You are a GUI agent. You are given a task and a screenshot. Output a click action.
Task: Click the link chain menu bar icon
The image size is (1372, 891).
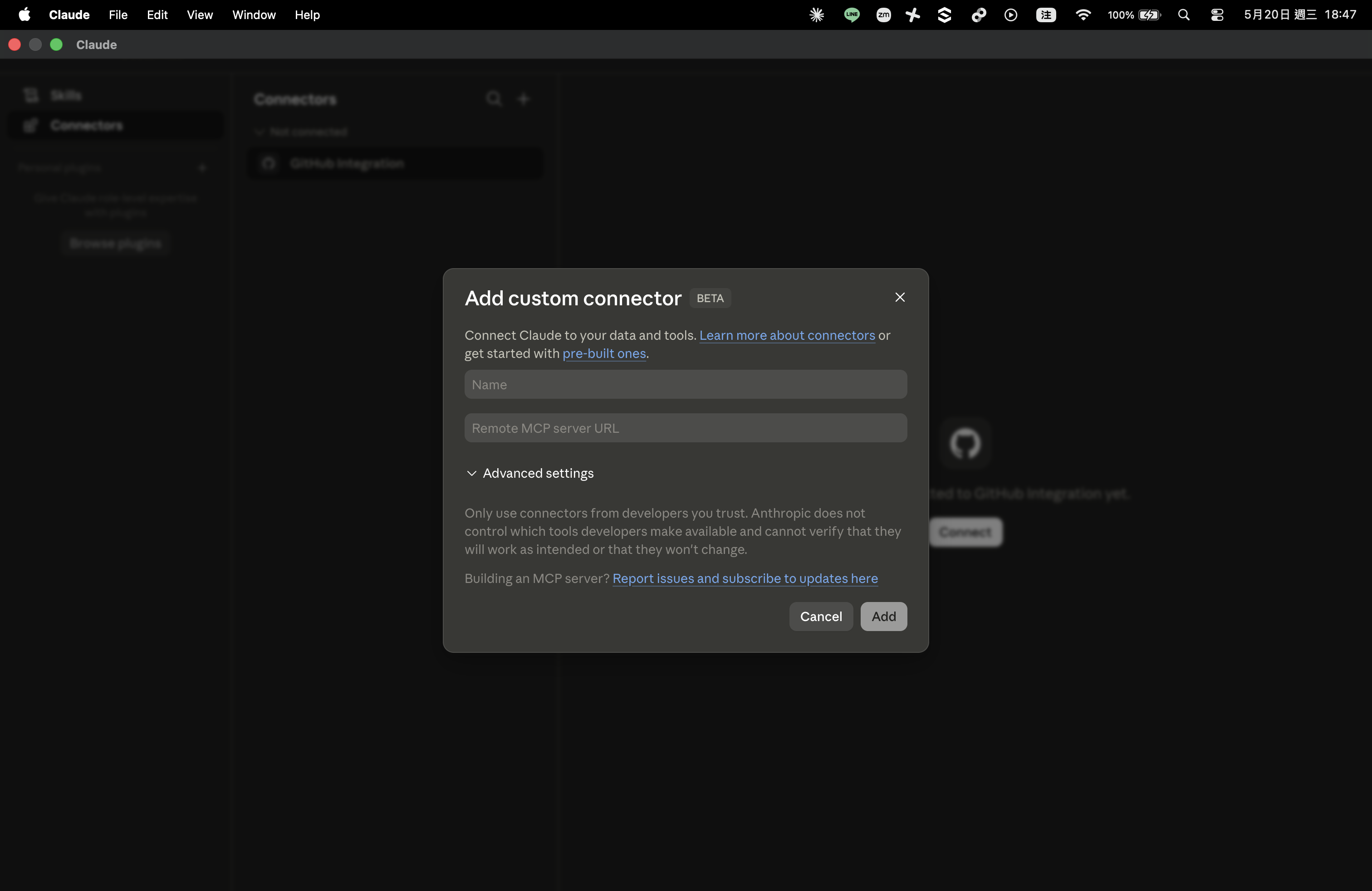[978, 15]
